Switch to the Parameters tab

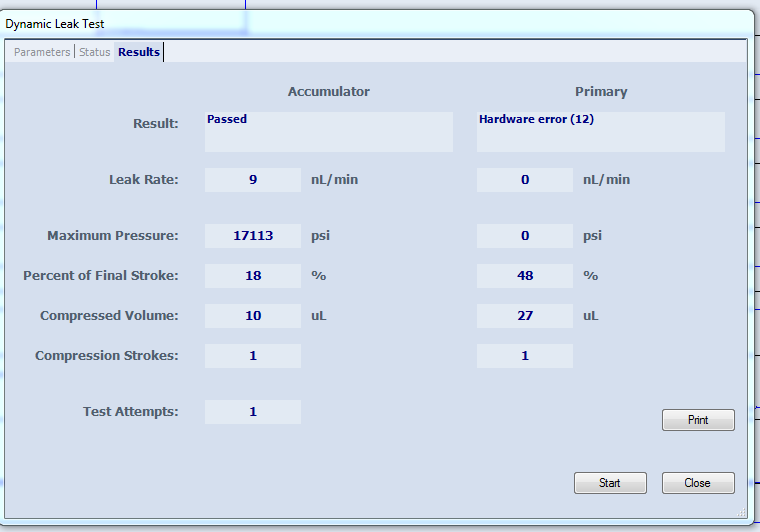coord(42,52)
